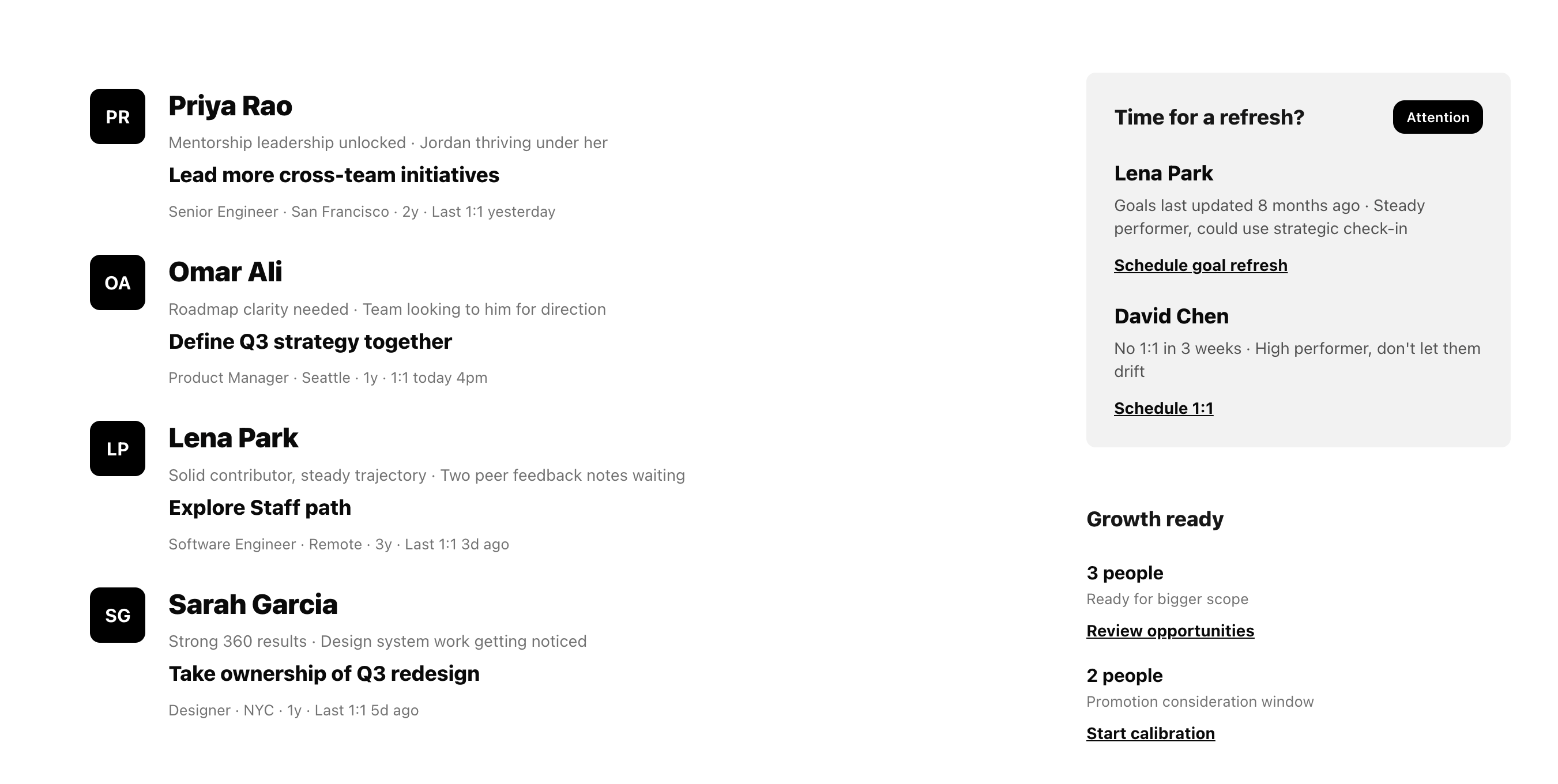Open the Review opportunities link
The height and width of the screenshot is (784, 1558).
[1170, 631]
